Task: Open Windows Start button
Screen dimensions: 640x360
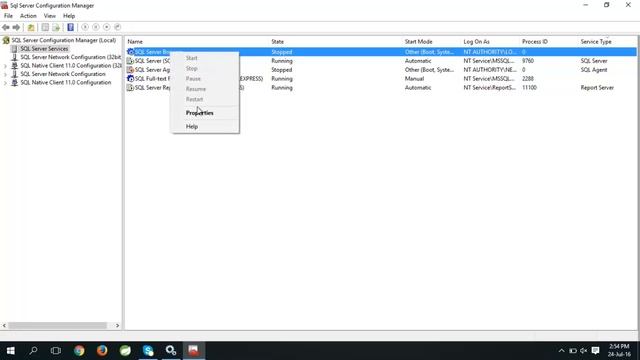Action: click(11, 351)
